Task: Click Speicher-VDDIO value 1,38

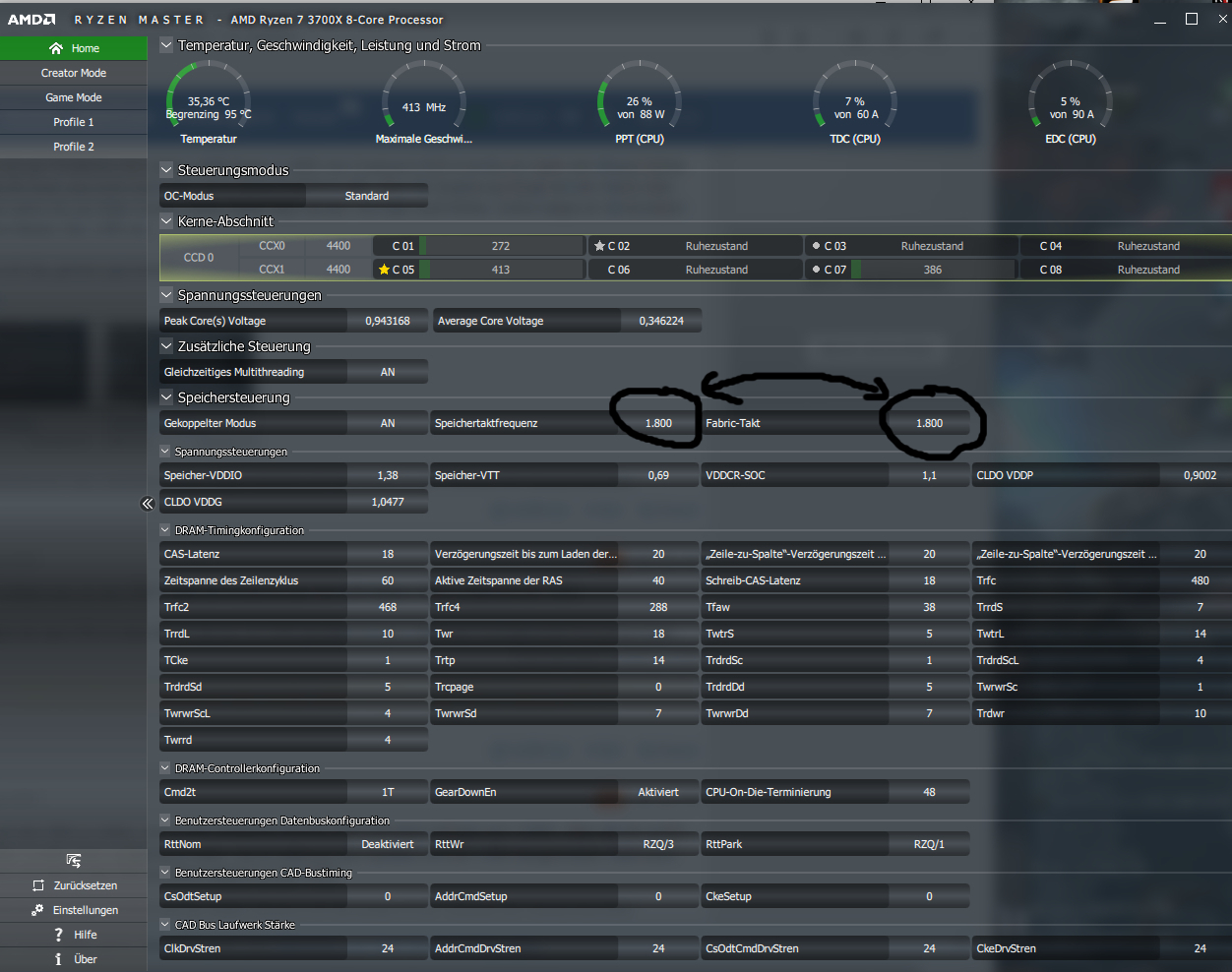Action: (388, 475)
